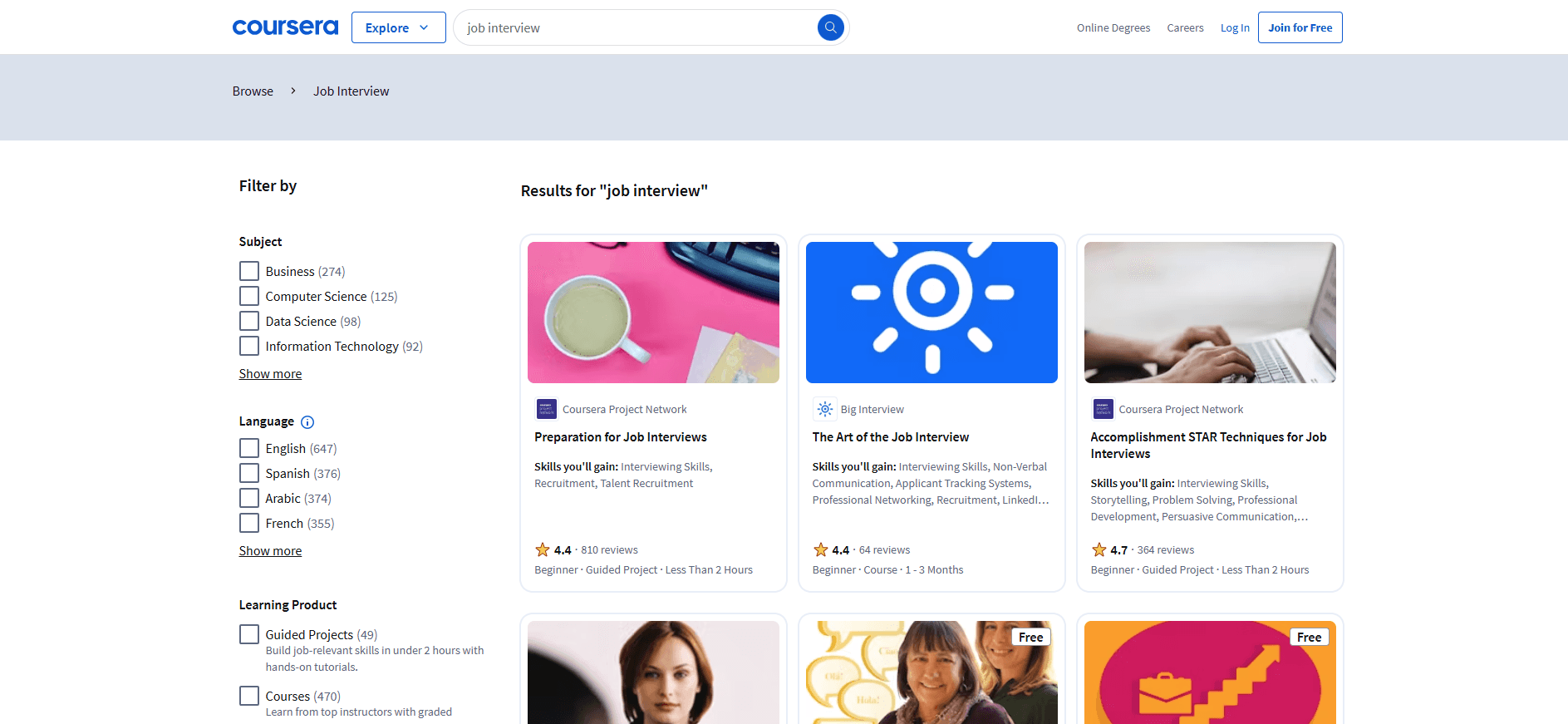Click the blue sun logo course thumbnail
Screen dimensions: 1568x724
[x=931, y=313]
